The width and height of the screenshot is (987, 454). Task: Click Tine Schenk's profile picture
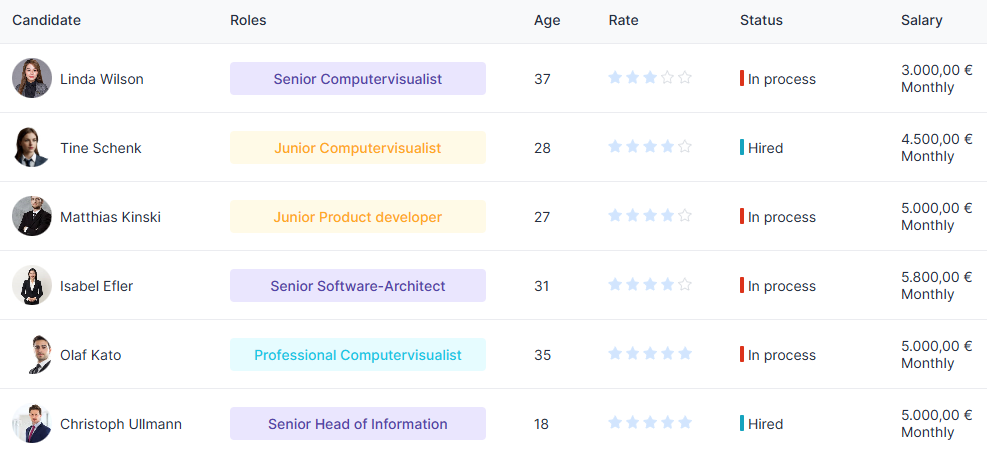(x=32, y=147)
